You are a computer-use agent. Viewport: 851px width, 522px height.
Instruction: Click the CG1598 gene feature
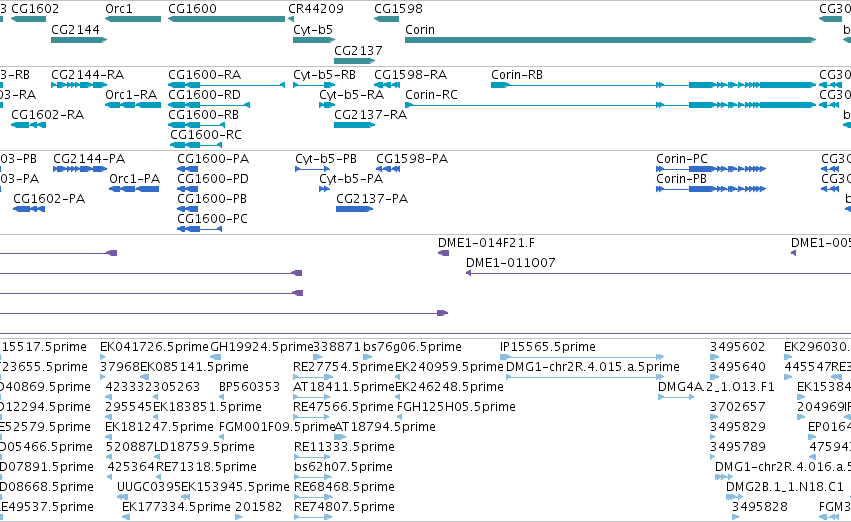(386, 19)
